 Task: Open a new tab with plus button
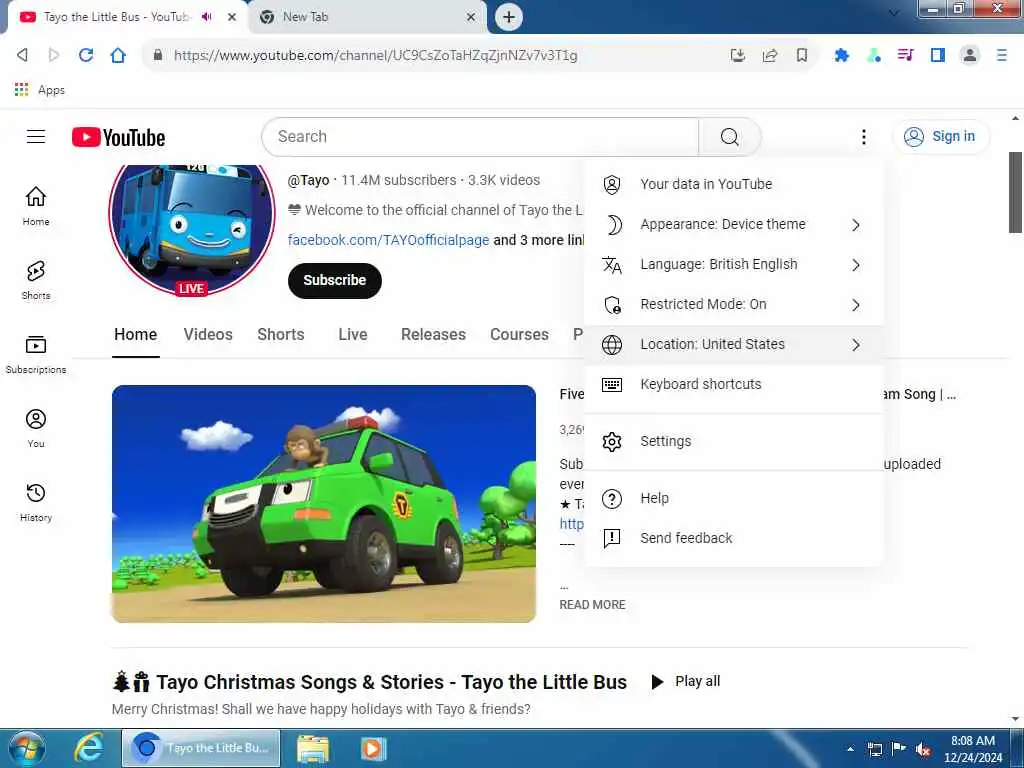(x=509, y=17)
